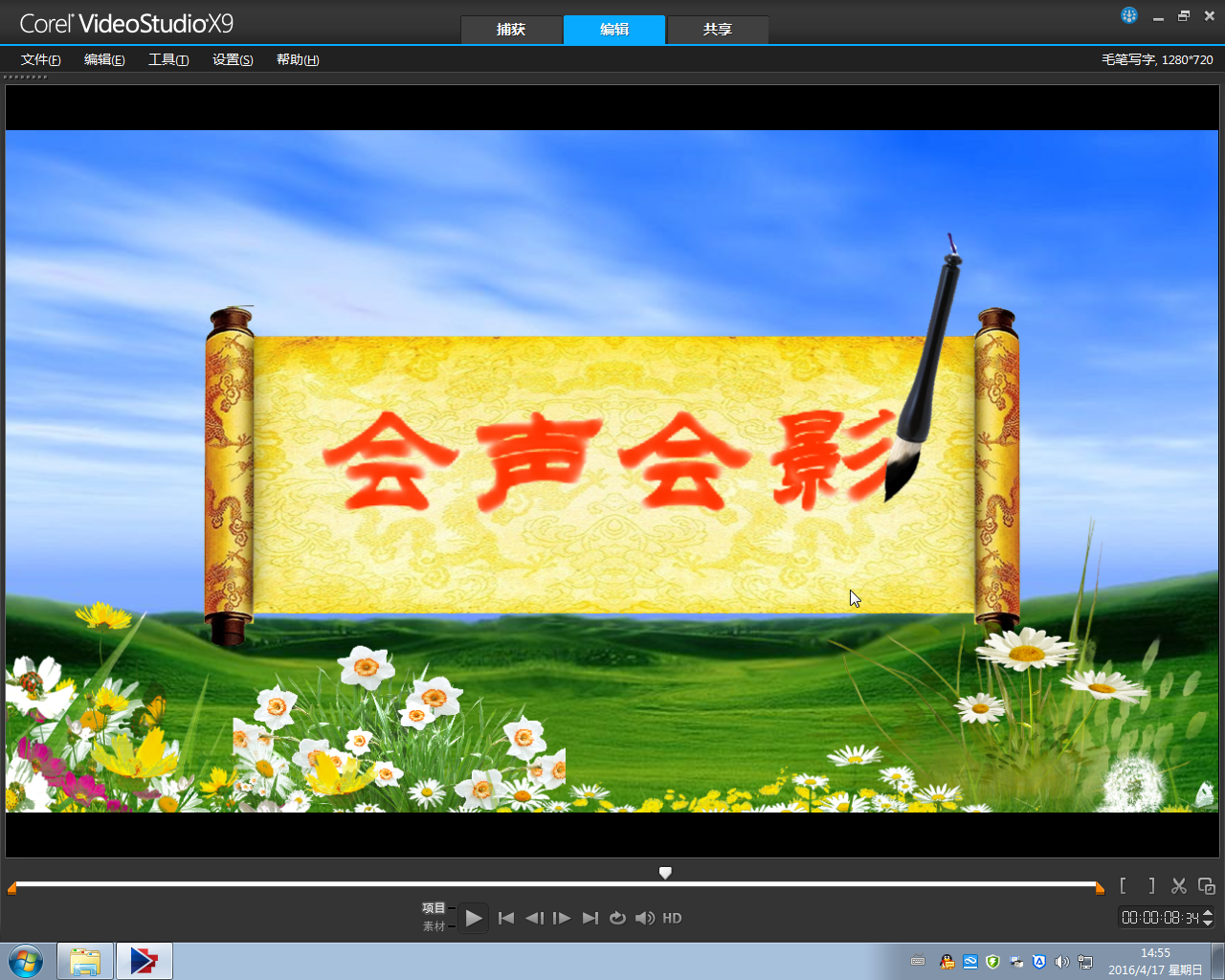Toggle HD preview mode

pyautogui.click(x=672, y=918)
